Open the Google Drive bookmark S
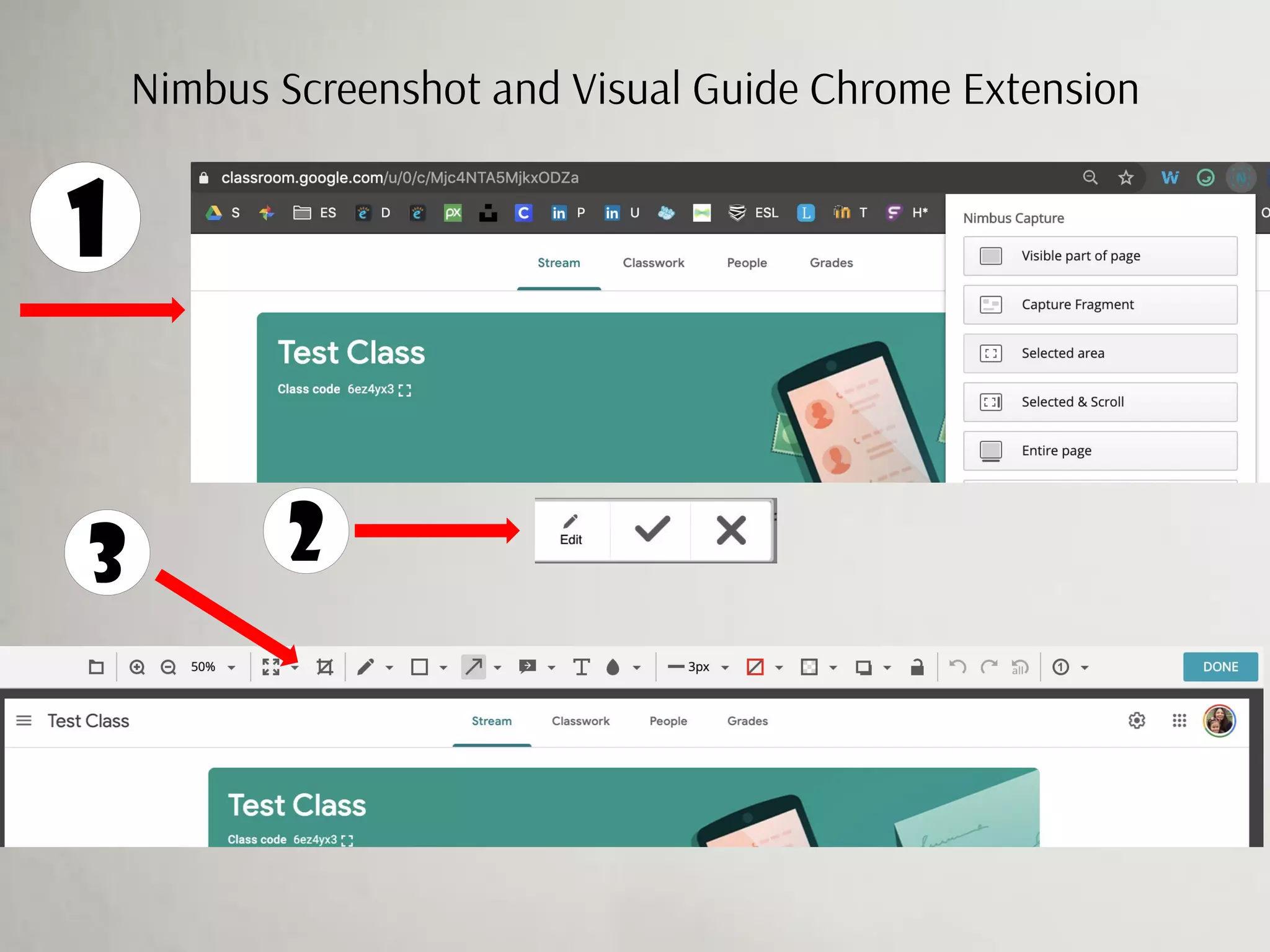1270x952 pixels. point(223,213)
